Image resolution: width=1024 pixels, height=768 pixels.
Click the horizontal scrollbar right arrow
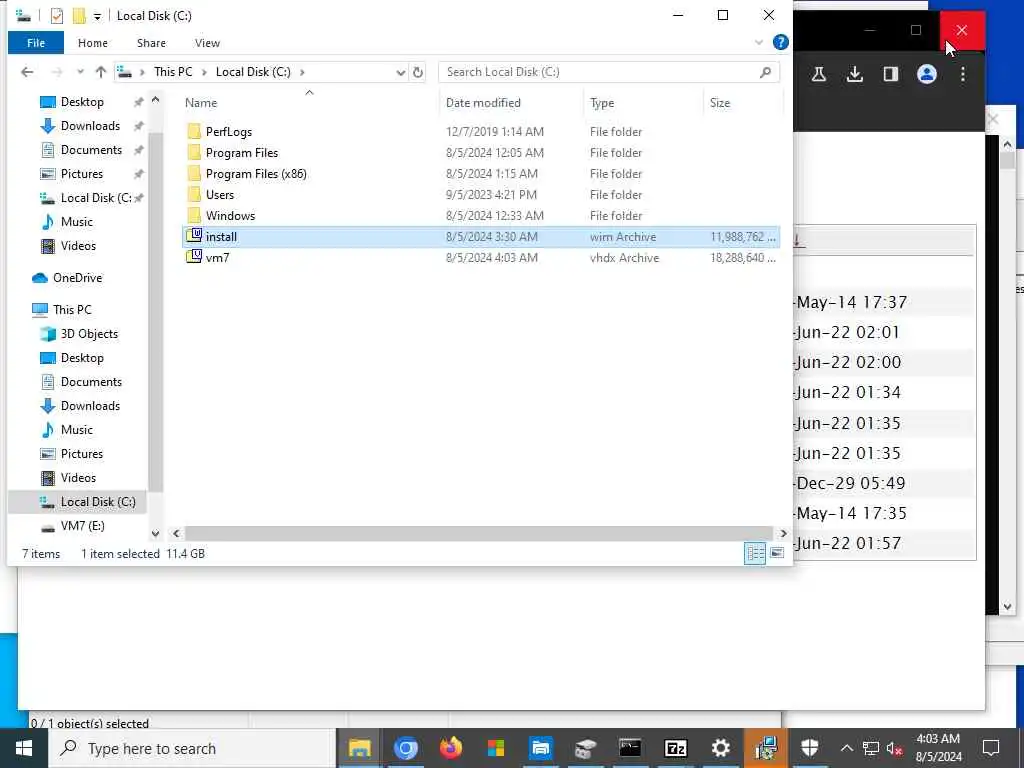[x=783, y=534]
